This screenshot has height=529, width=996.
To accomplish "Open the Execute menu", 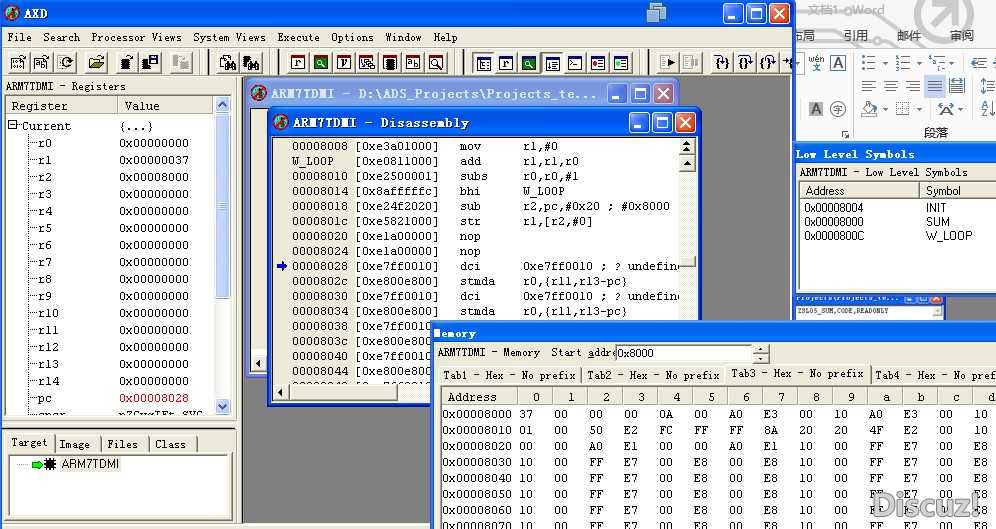I will [298, 37].
